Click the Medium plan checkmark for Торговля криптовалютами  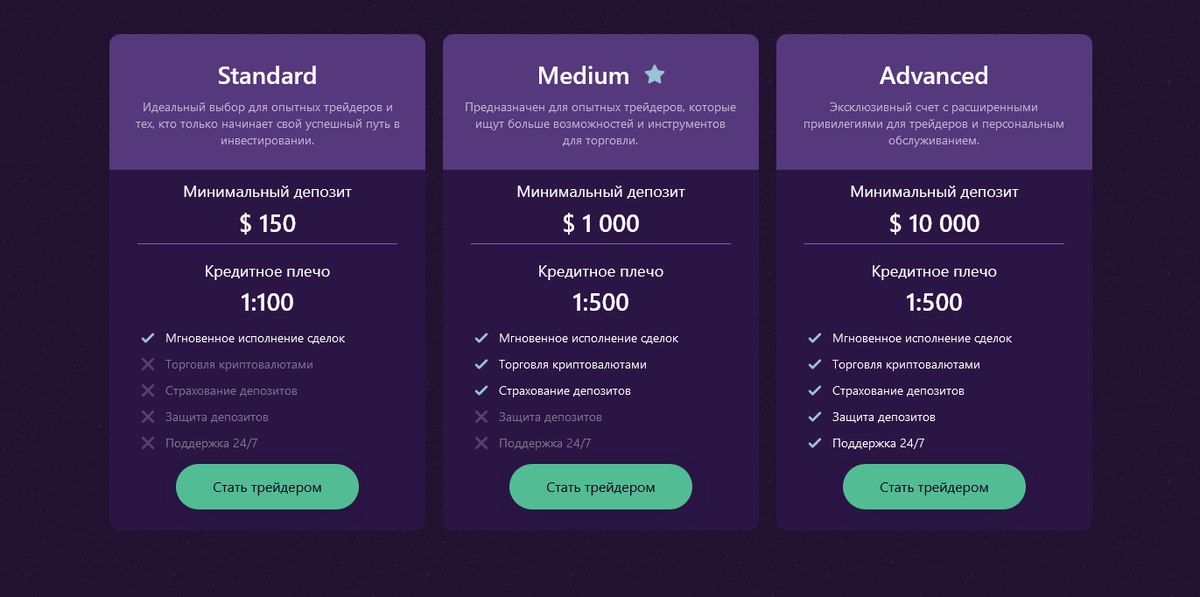pyautogui.click(x=481, y=364)
